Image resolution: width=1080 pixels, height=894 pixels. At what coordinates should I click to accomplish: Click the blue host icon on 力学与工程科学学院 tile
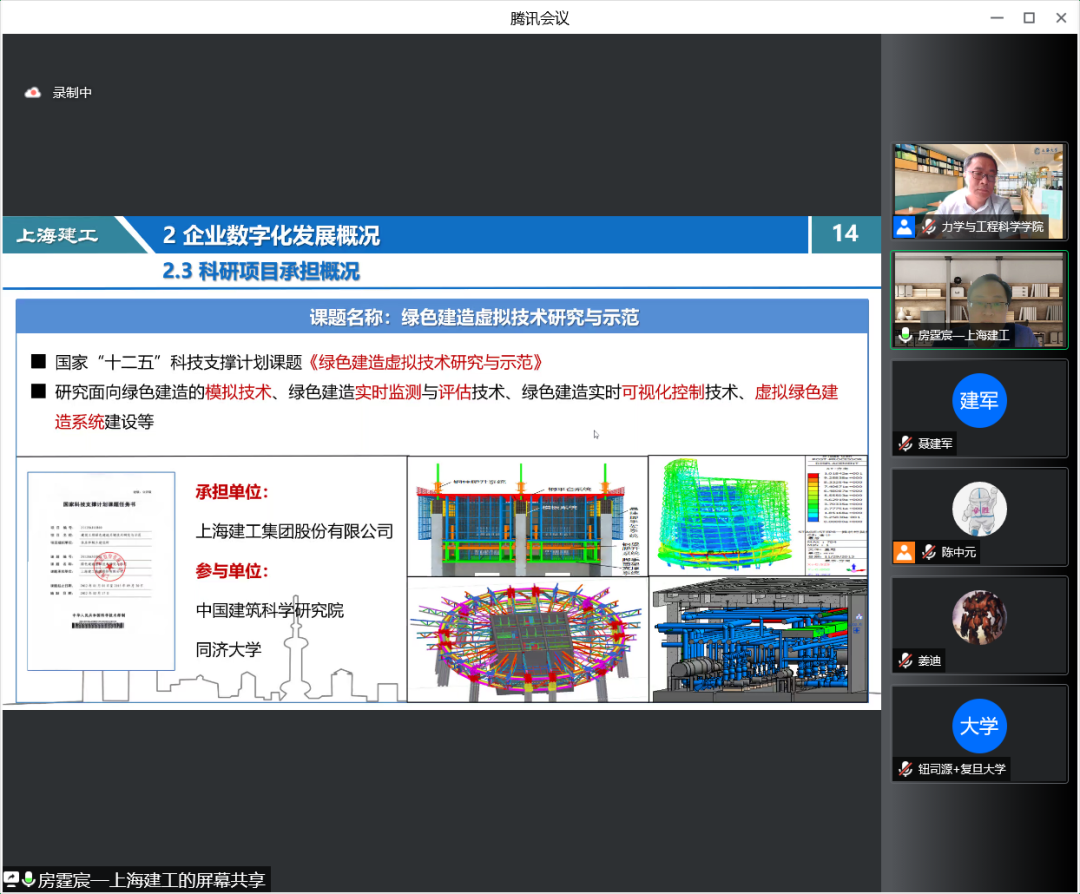[904, 227]
